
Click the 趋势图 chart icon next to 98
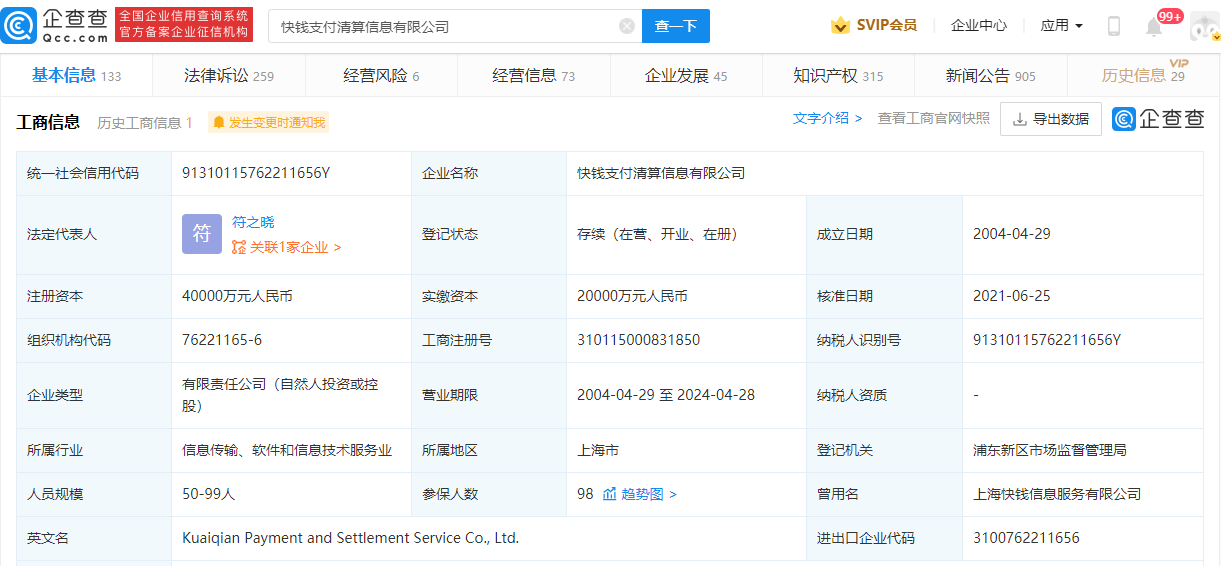point(609,494)
